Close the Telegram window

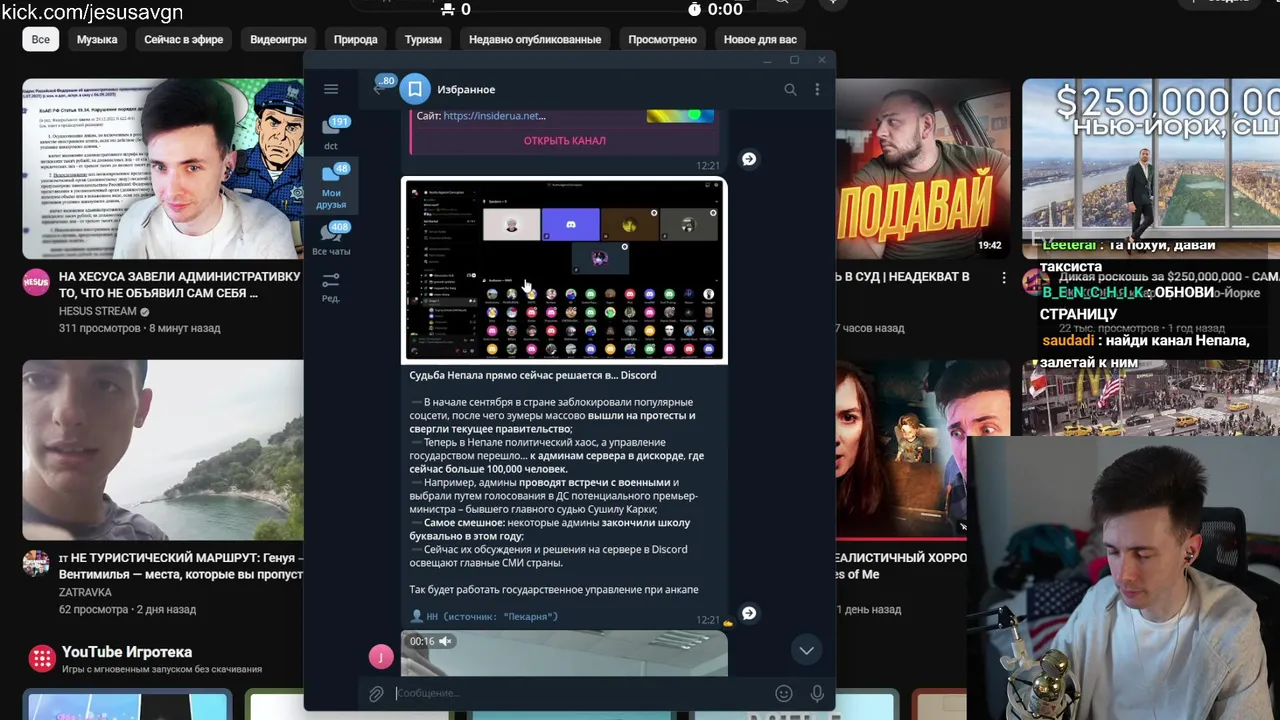822,60
